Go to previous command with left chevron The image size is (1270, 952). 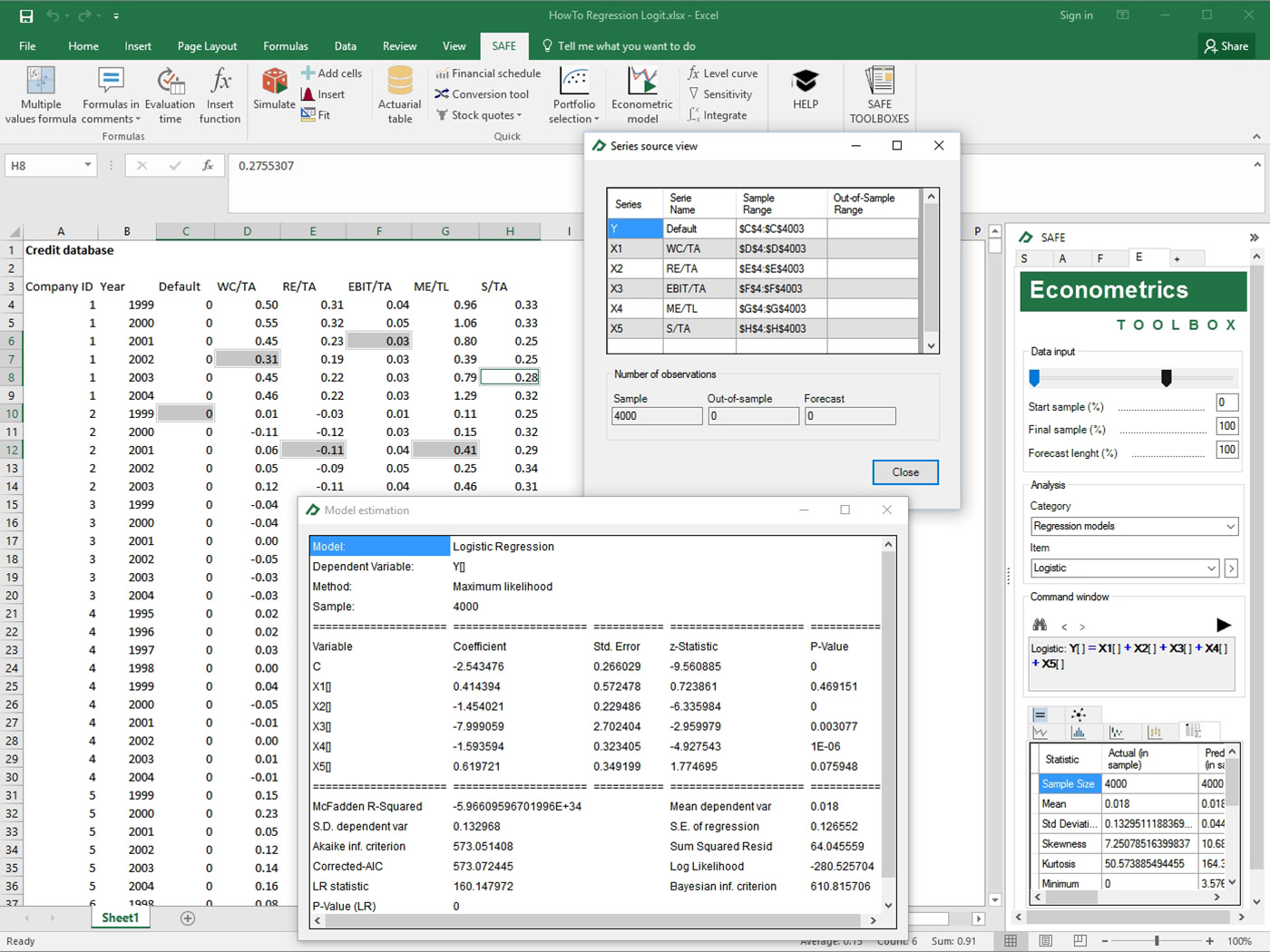pos(1064,627)
